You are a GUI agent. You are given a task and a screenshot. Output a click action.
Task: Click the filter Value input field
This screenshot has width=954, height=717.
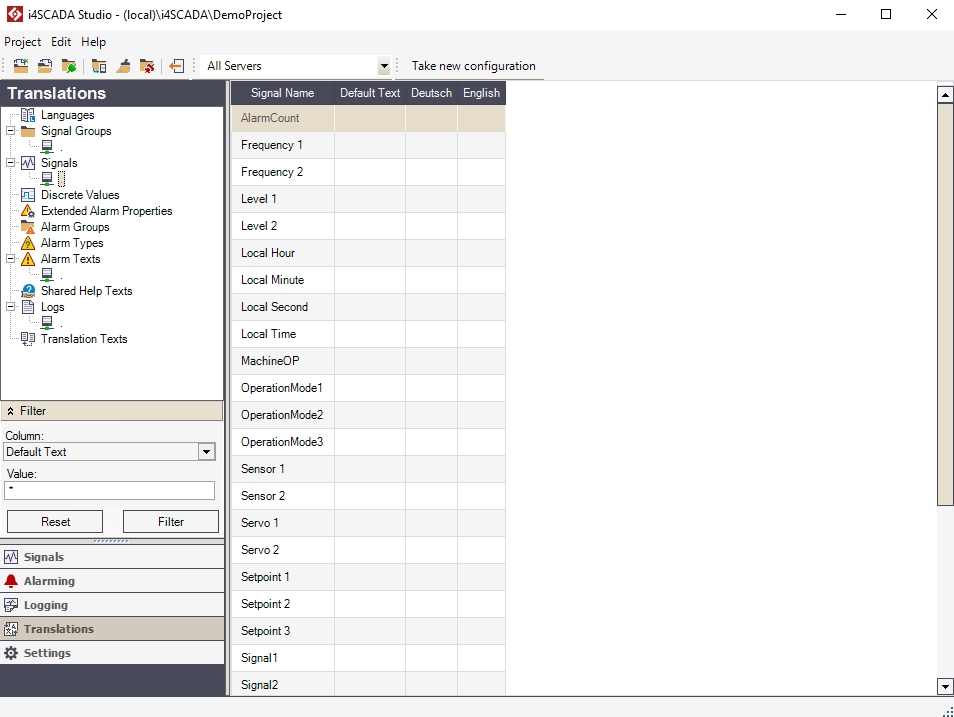click(x=110, y=490)
